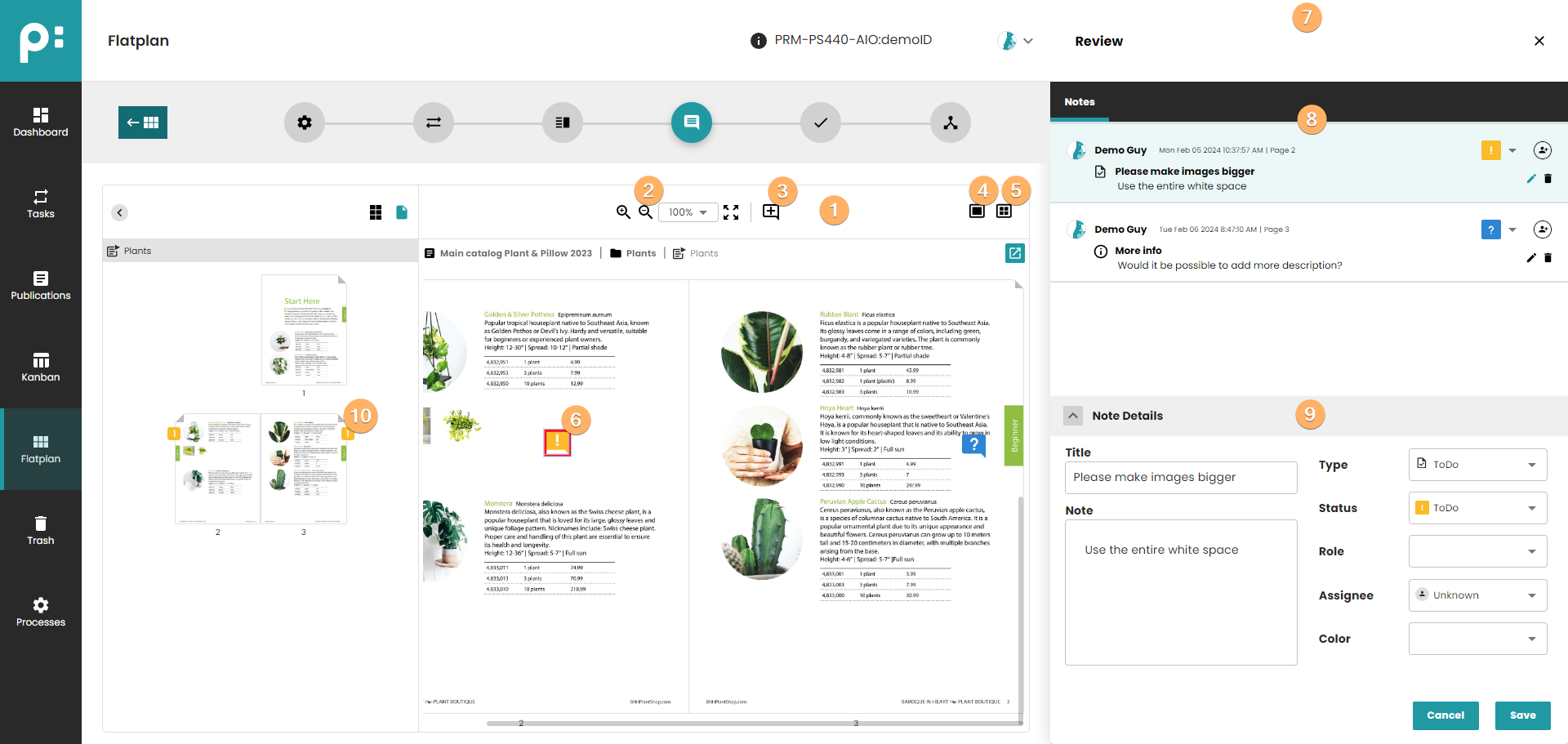
Task: Open page in new window icon
Action: point(1014,253)
